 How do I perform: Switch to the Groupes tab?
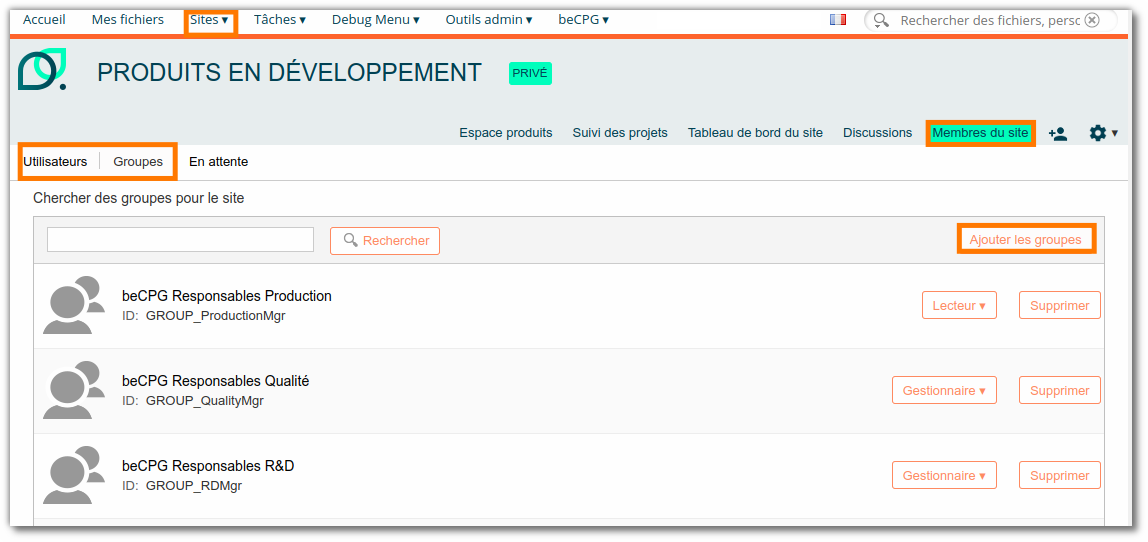pos(138,162)
